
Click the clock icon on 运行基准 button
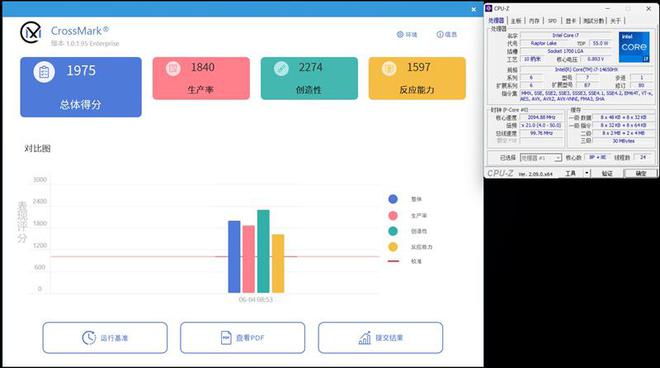(89, 338)
